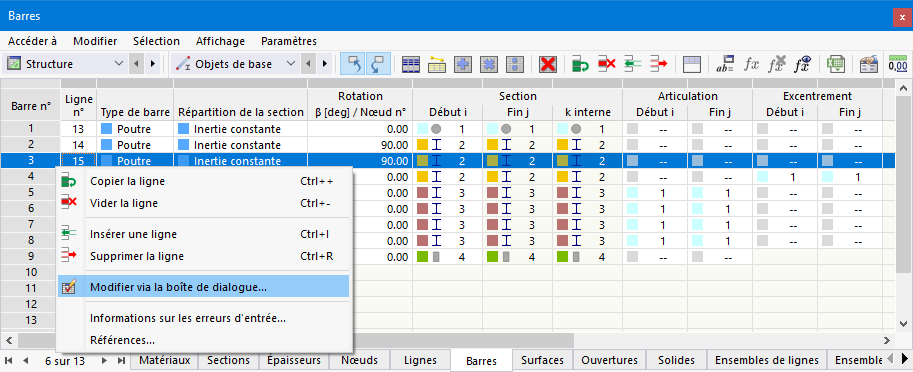Choose Insérer une ligne in context menu
This screenshot has width=913, height=372.
204,235
